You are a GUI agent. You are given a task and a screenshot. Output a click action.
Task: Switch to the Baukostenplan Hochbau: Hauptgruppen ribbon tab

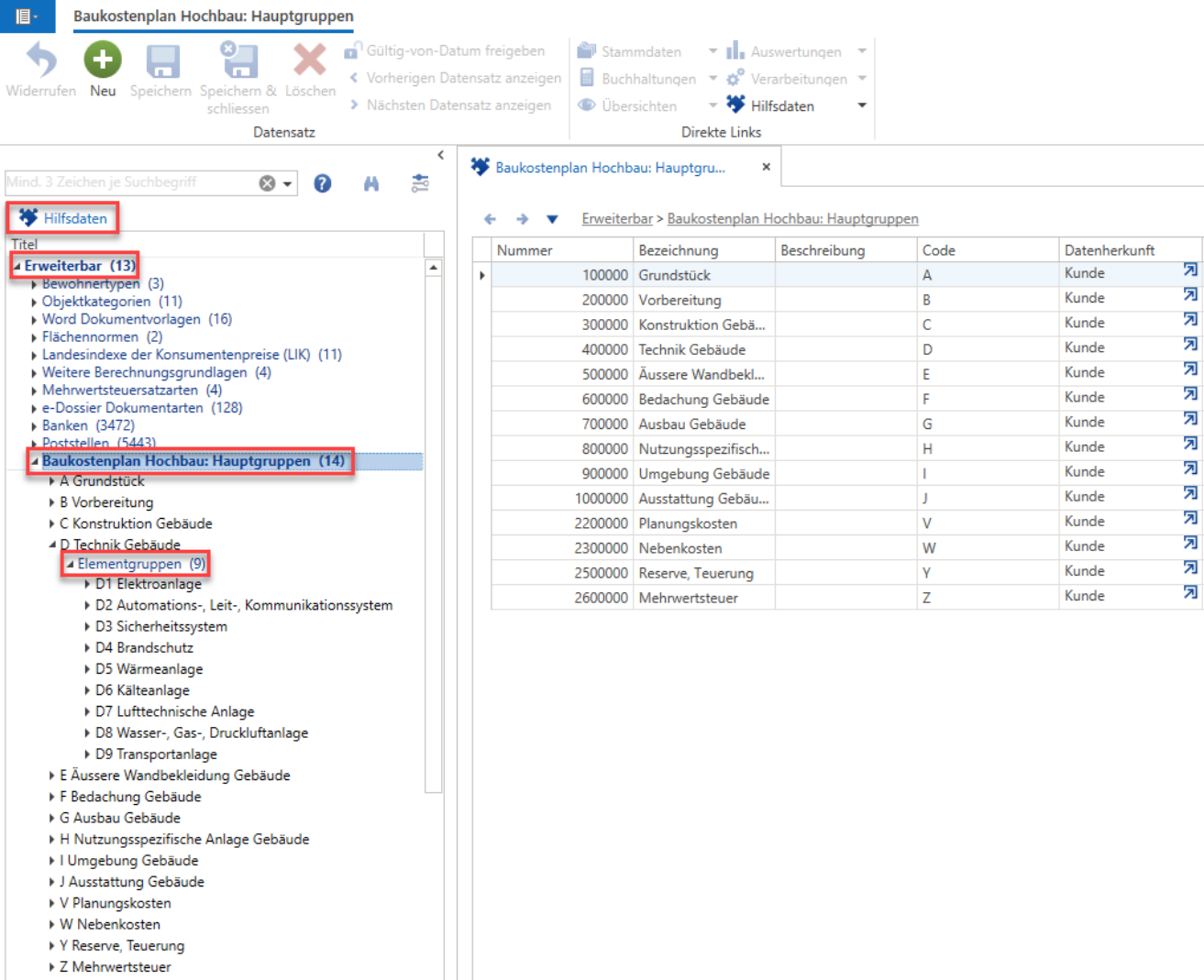point(214,17)
